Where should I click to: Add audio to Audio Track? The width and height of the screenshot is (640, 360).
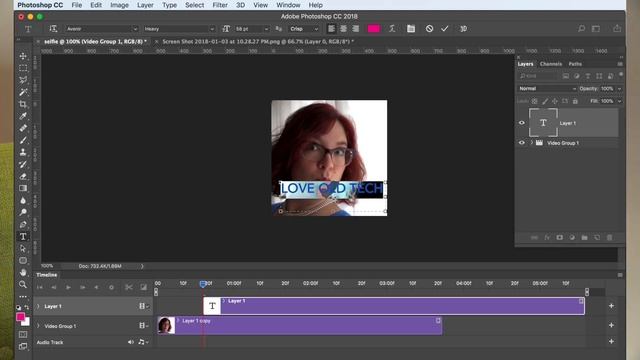coord(611,341)
